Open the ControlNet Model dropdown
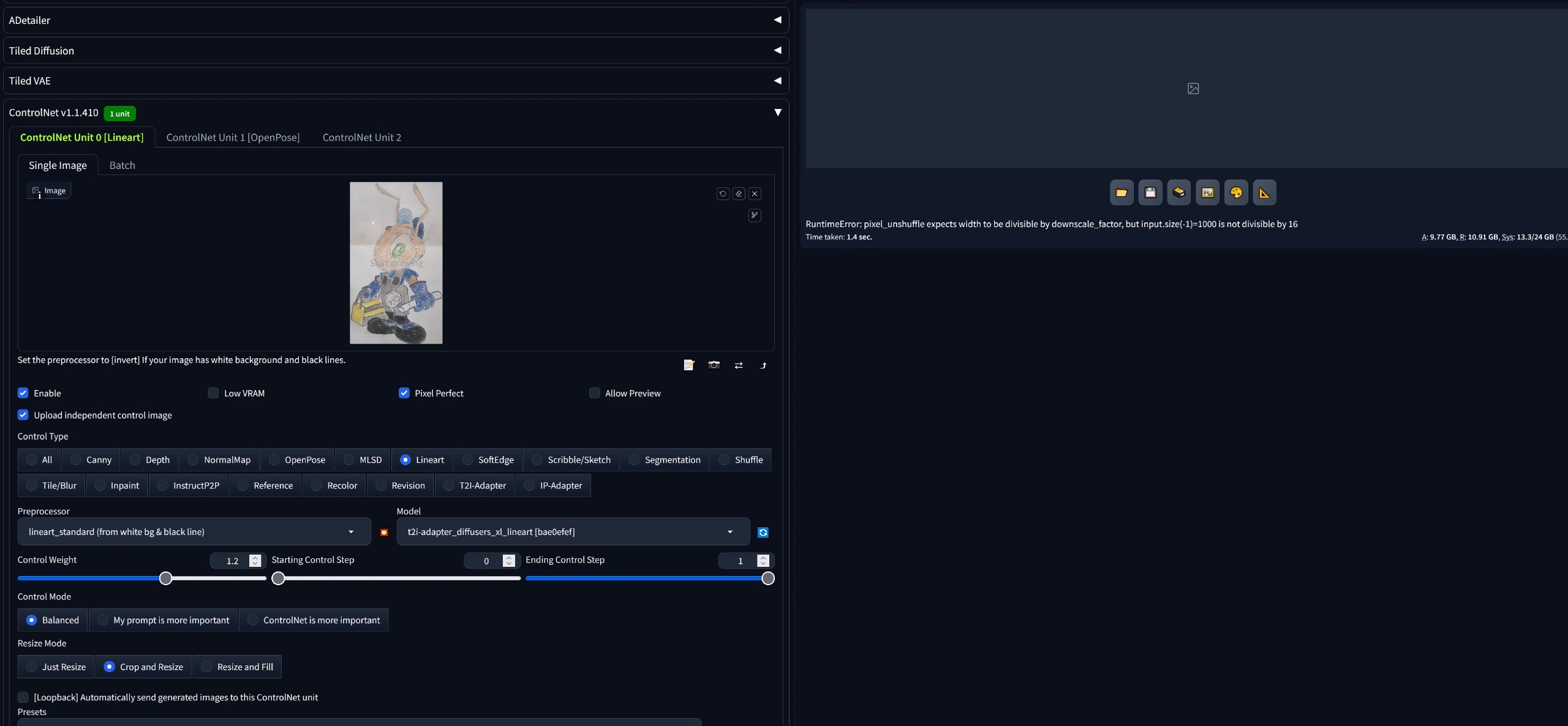 pyautogui.click(x=572, y=531)
